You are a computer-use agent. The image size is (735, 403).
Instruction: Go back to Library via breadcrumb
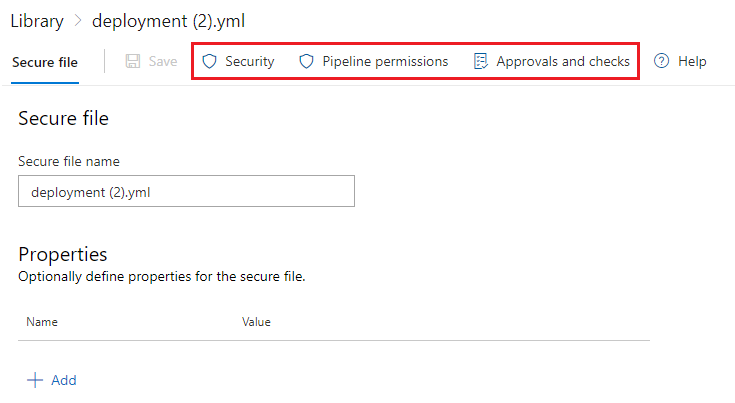click(37, 21)
